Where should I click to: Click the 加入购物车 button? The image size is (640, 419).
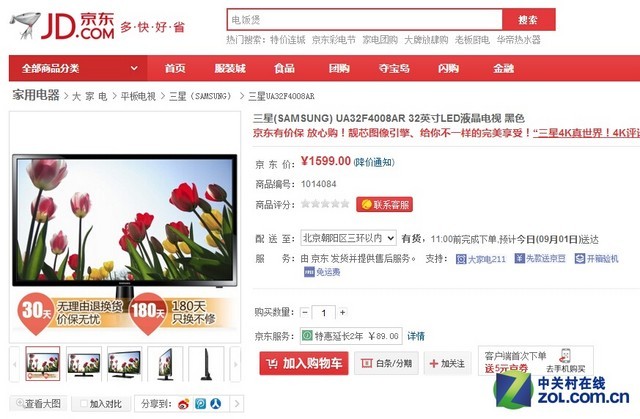pos(304,363)
